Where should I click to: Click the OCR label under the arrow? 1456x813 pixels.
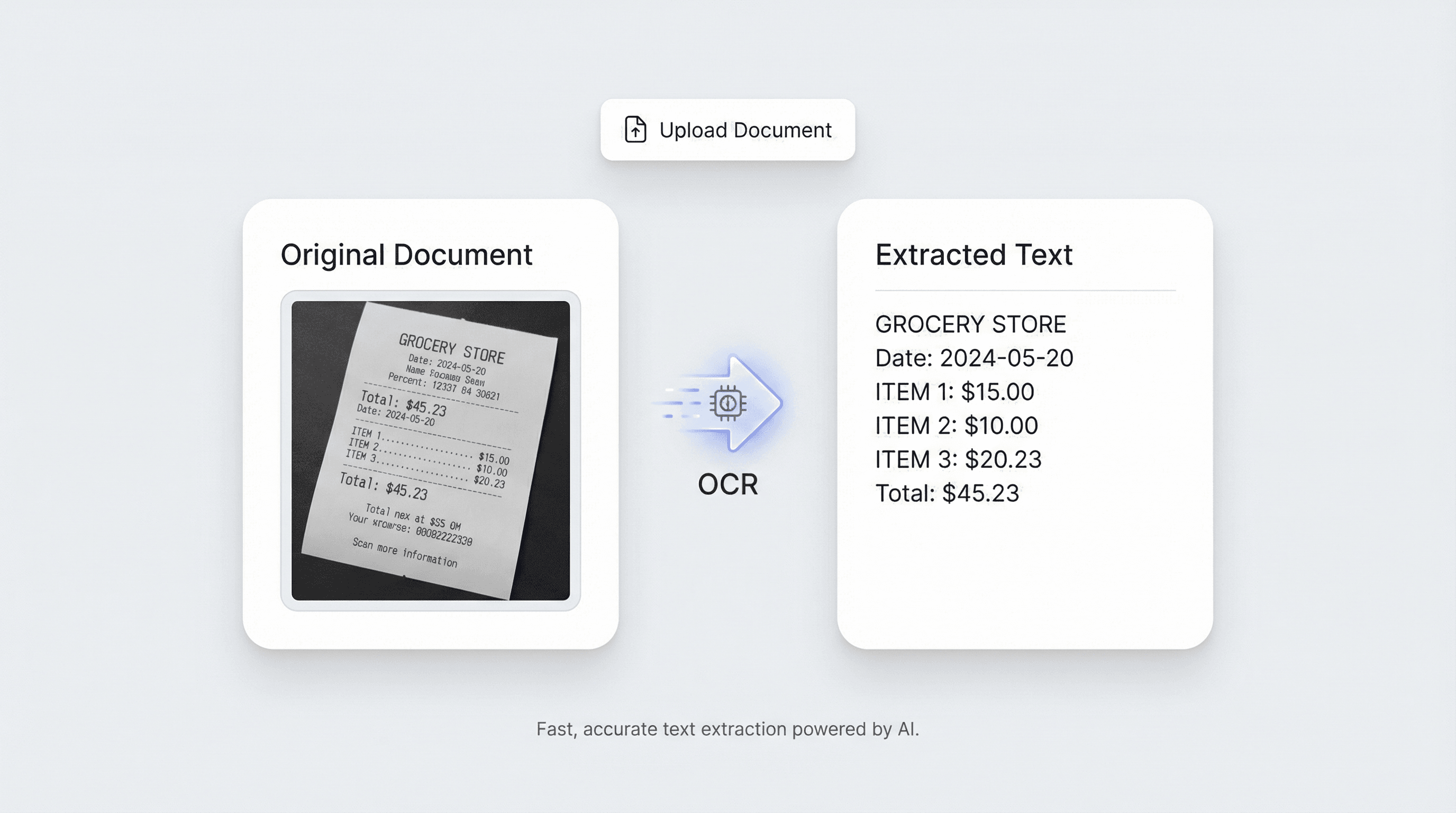(x=727, y=484)
